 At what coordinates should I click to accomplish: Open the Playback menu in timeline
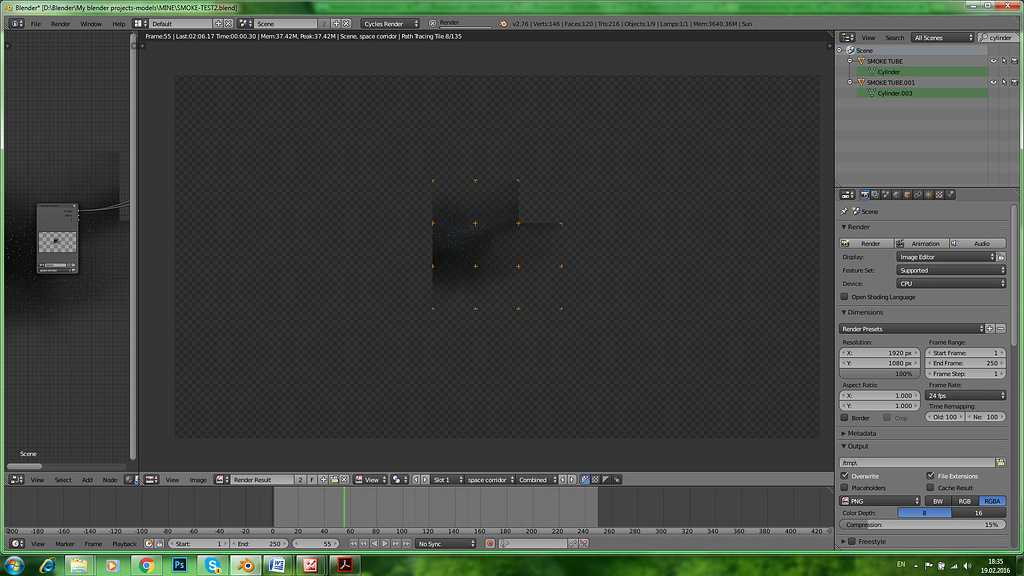click(x=124, y=544)
